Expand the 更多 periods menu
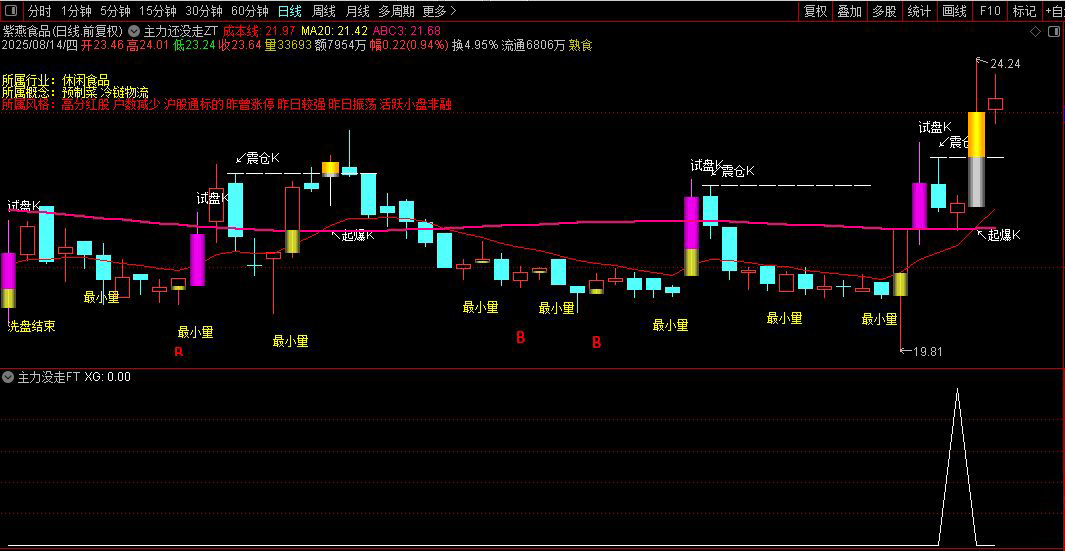 coord(439,11)
